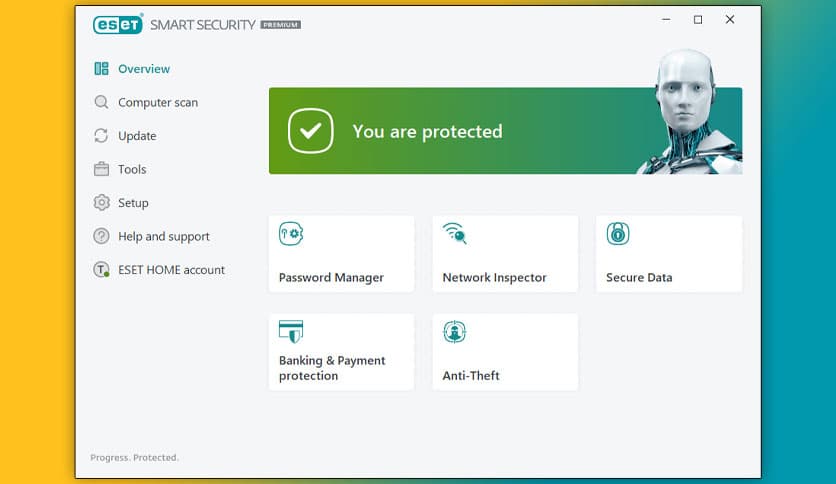Maximize the ESET Smart Security window
This screenshot has height=484, width=836.
(698, 20)
